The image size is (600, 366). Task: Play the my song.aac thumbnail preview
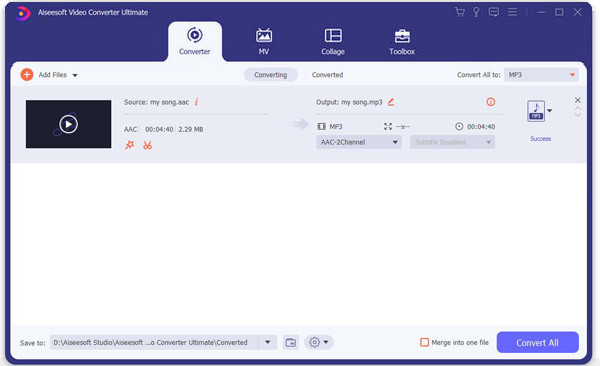[68, 124]
